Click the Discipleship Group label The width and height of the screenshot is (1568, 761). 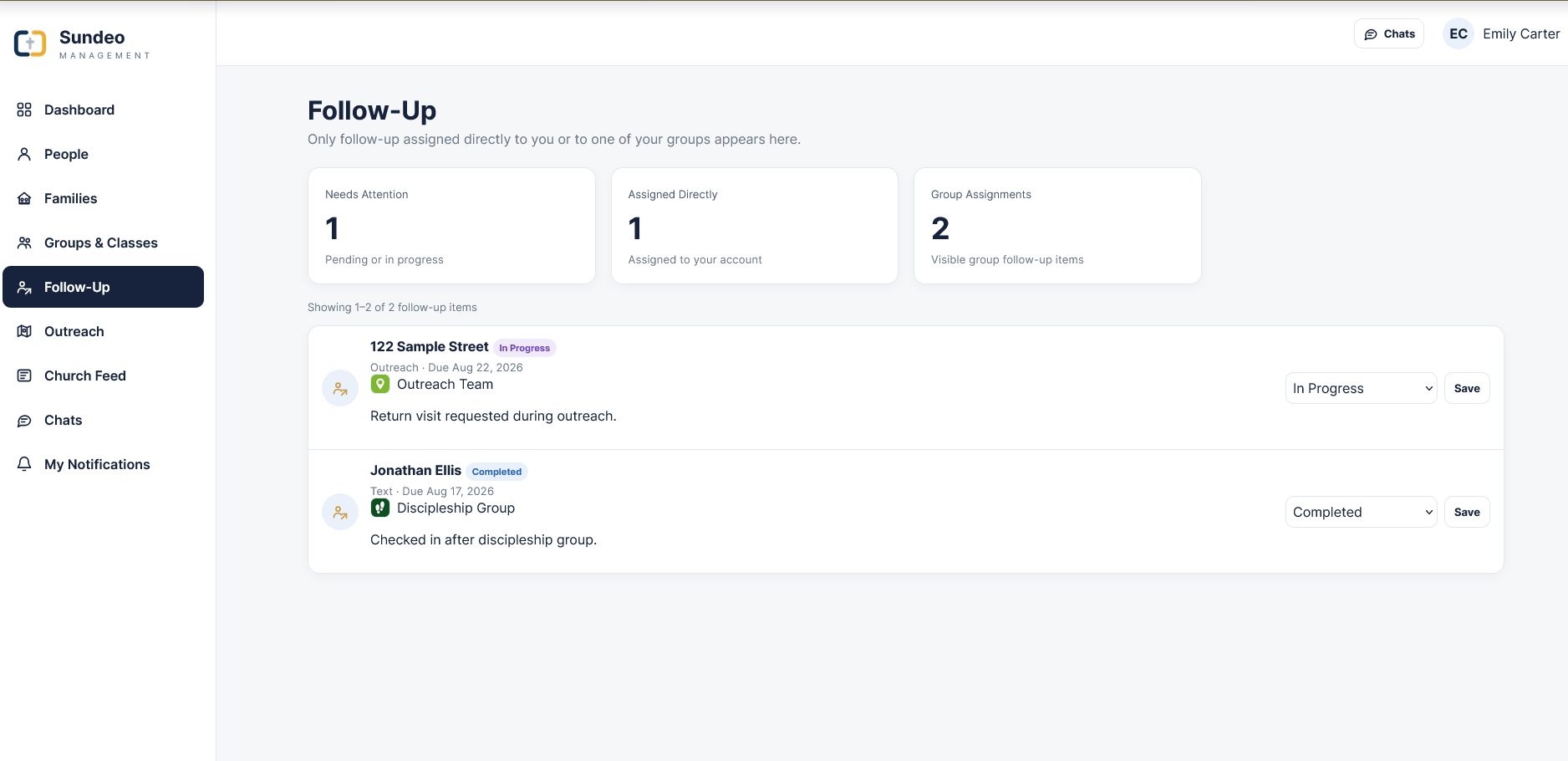coord(456,508)
